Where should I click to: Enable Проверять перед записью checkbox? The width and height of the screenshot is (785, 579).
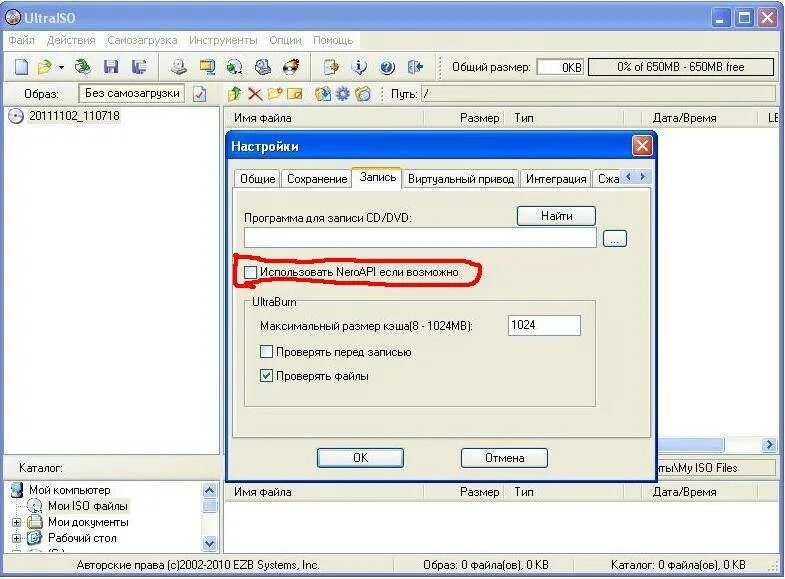click(x=266, y=352)
